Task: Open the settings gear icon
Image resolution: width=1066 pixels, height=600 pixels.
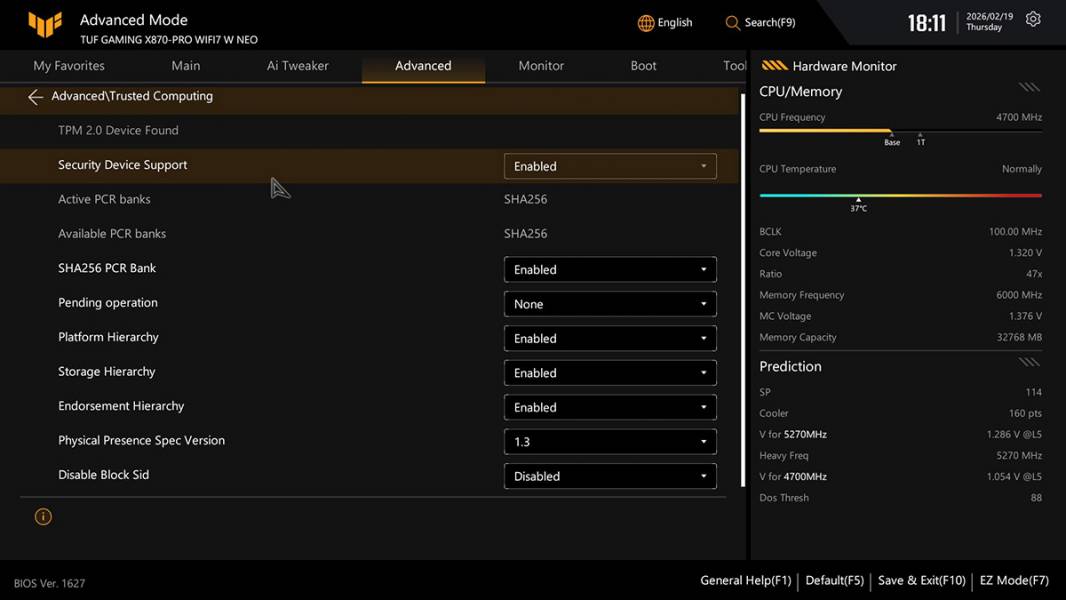Action: pyautogui.click(x=1033, y=20)
